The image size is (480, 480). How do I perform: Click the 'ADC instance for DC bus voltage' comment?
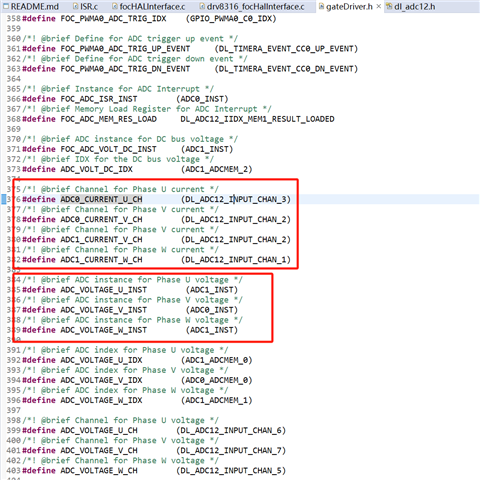click(x=130, y=139)
